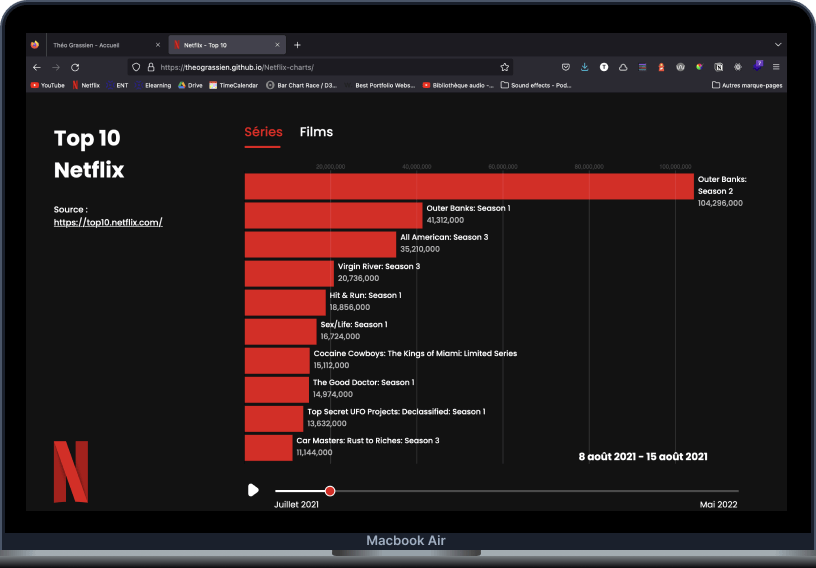Open the Best Portfolio Webs... bookmark
This screenshot has height=568, width=816.
coord(380,85)
